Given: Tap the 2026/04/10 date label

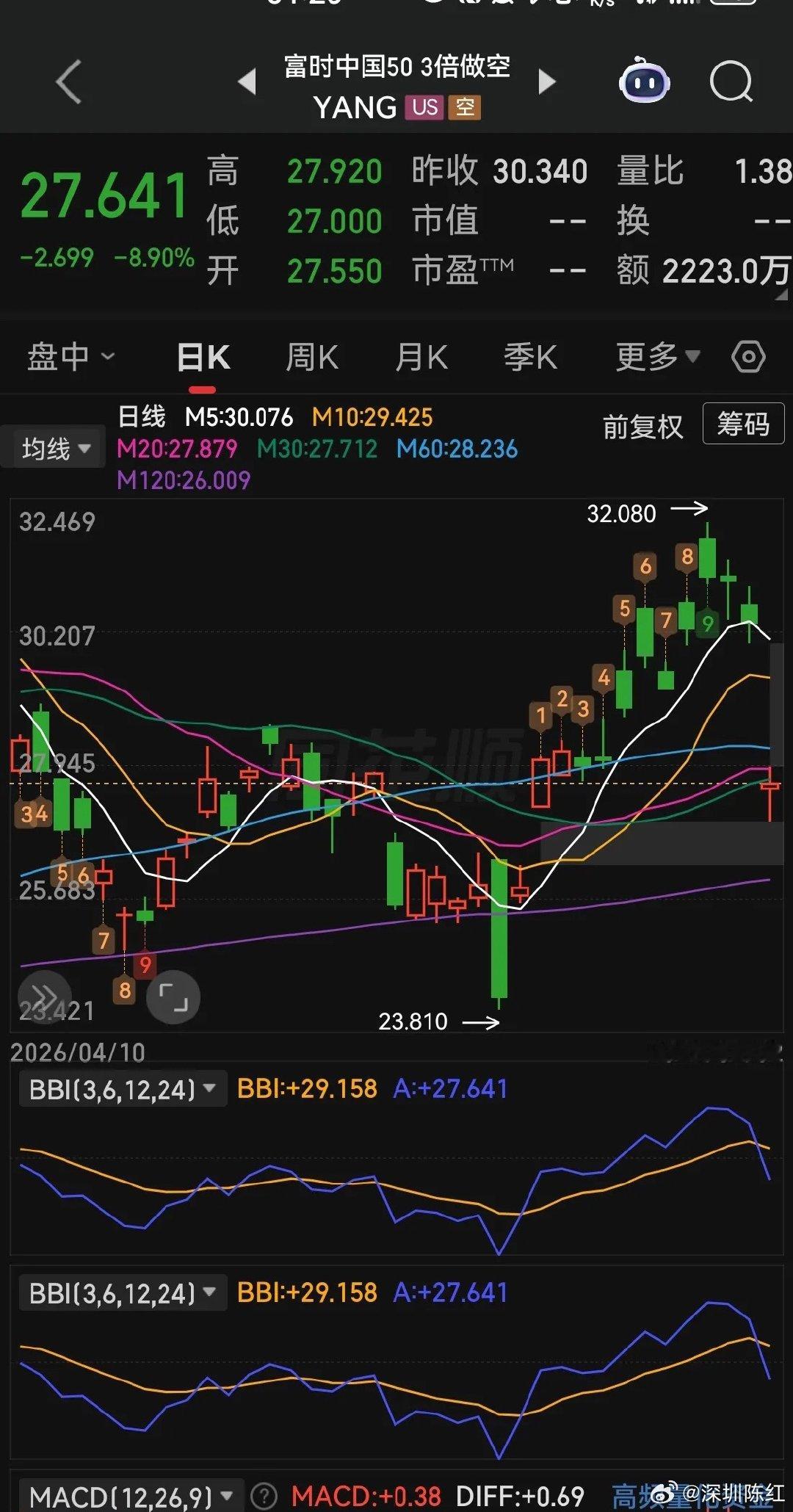Looking at the screenshot, I should coord(78,1052).
